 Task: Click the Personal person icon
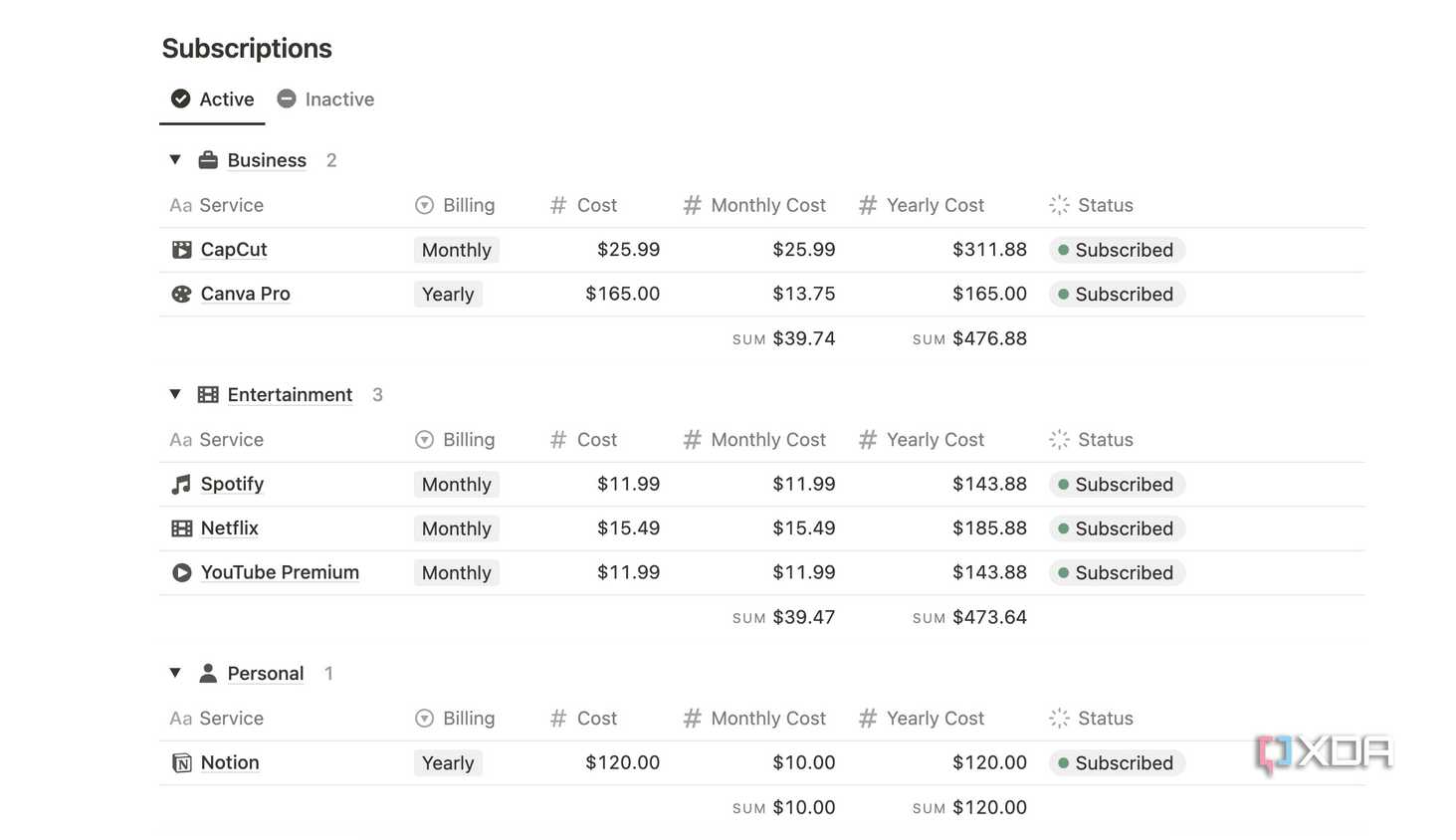pos(208,673)
